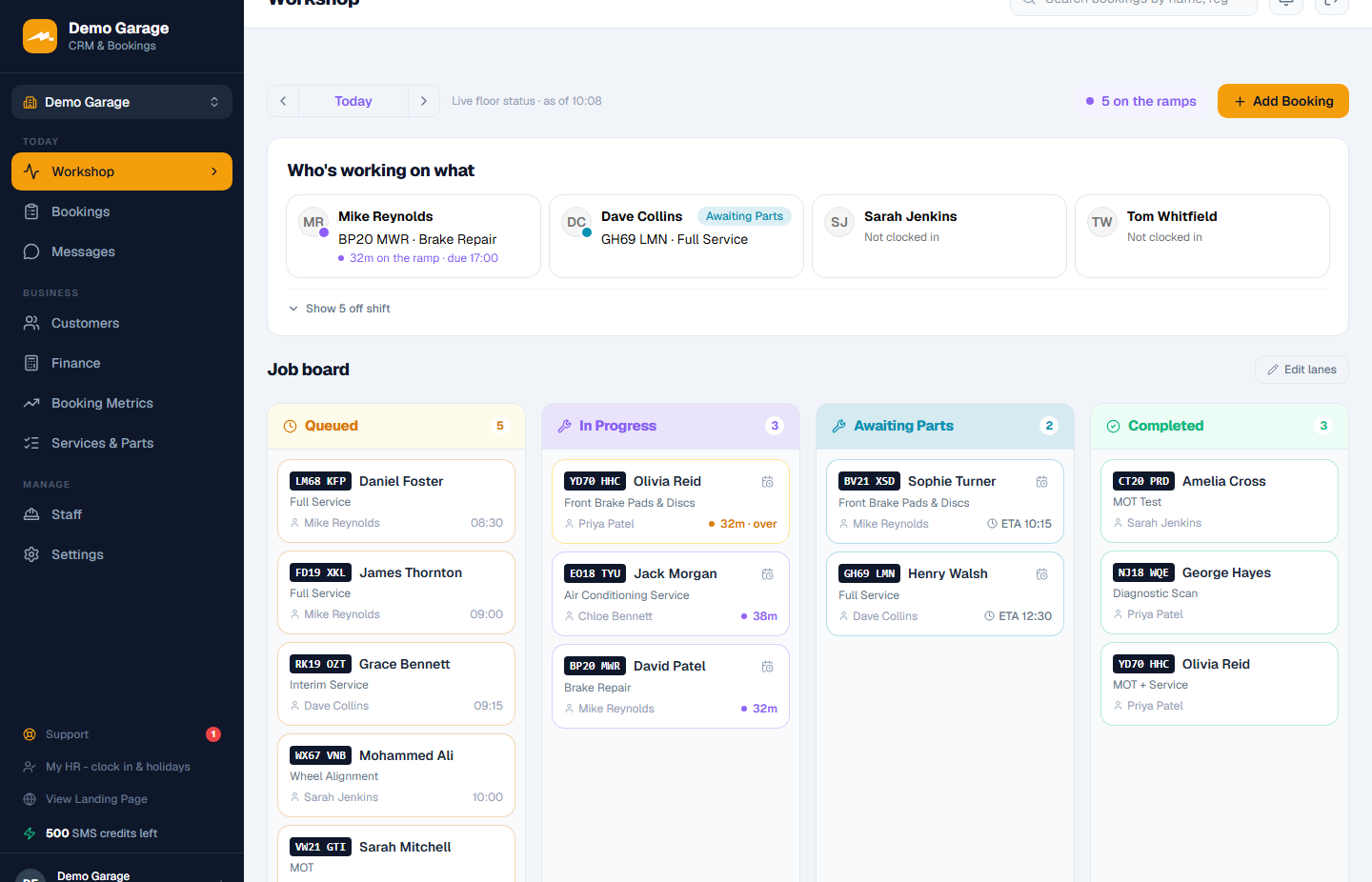Viewport: 1372px width, 882px height.
Task: Click calendar icon on David Patel card
Action: [x=768, y=667]
